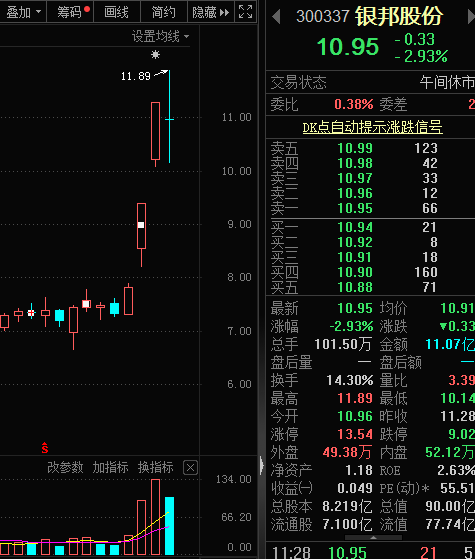
Task: Click the 外盘 value 49.38万
Action: (347, 452)
